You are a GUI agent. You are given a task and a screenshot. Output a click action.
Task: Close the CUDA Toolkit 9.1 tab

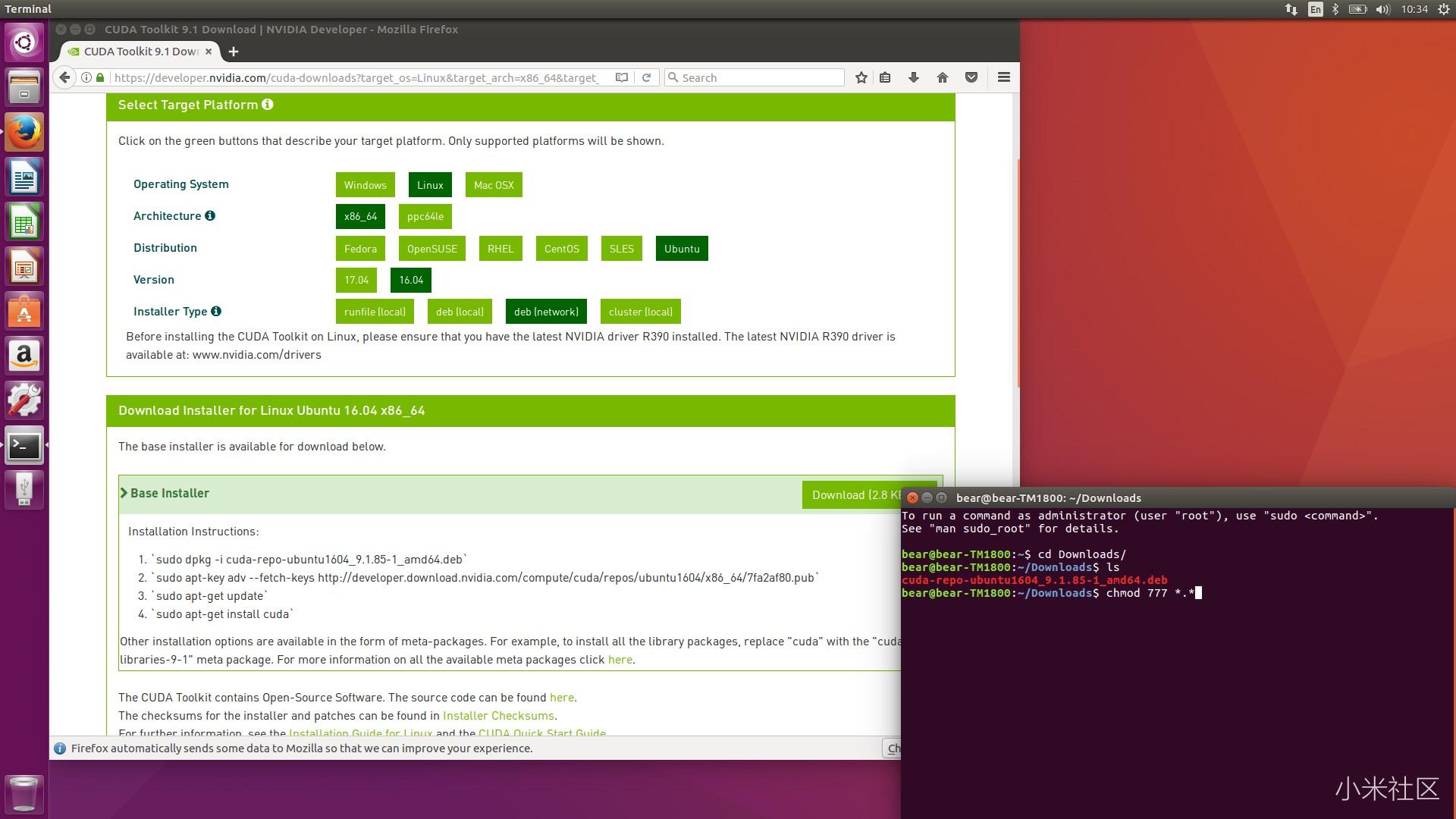point(209,52)
